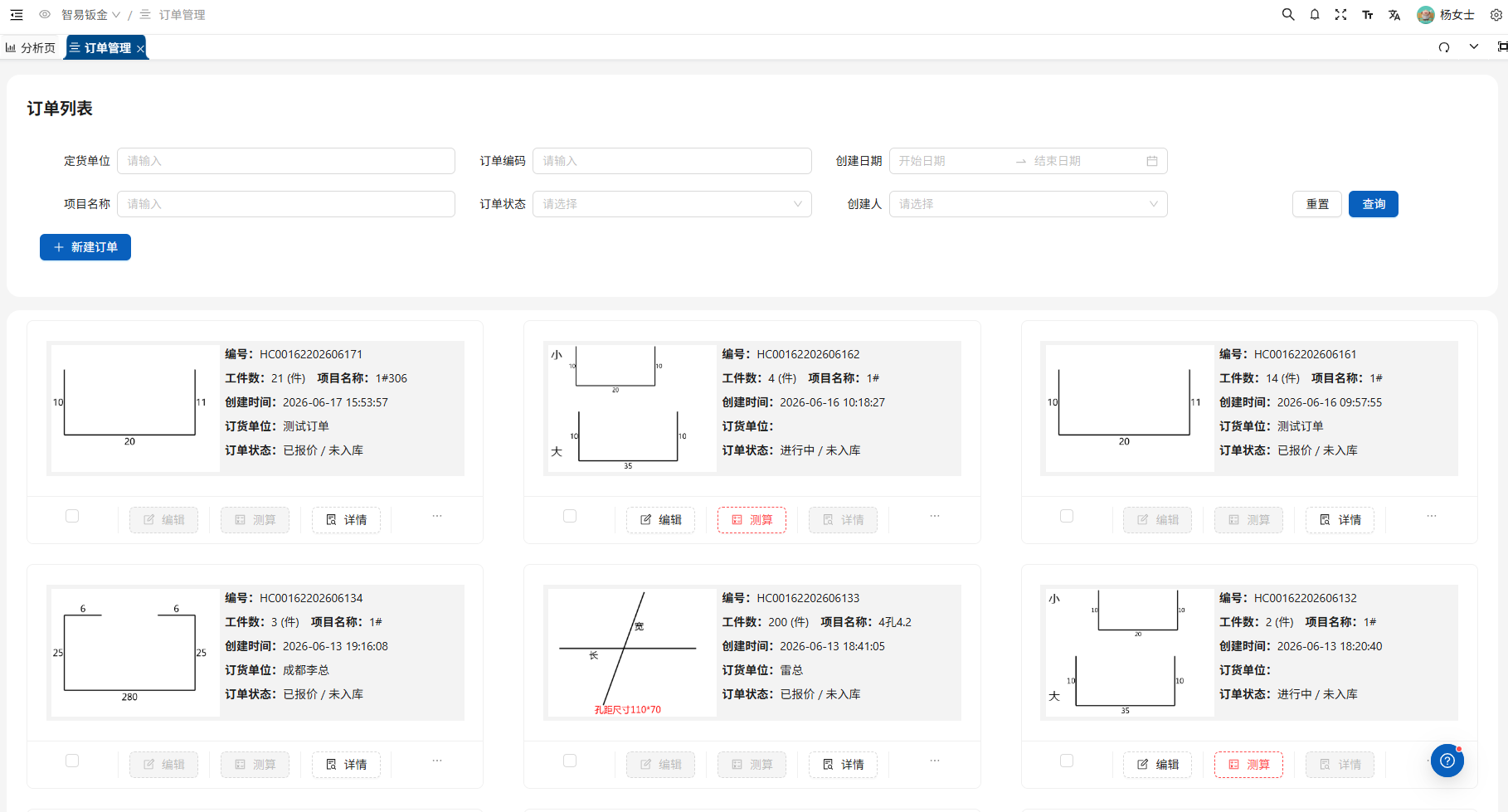Check the box for order HC00162202606132
Image resolution: width=1508 pixels, height=812 pixels.
point(1067,761)
